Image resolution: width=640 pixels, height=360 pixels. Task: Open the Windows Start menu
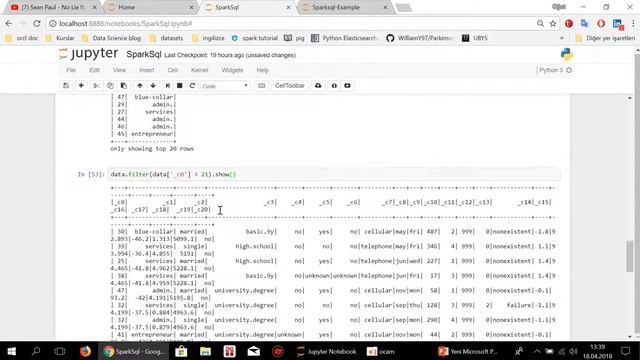pyautogui.click(x=11, y=351)
